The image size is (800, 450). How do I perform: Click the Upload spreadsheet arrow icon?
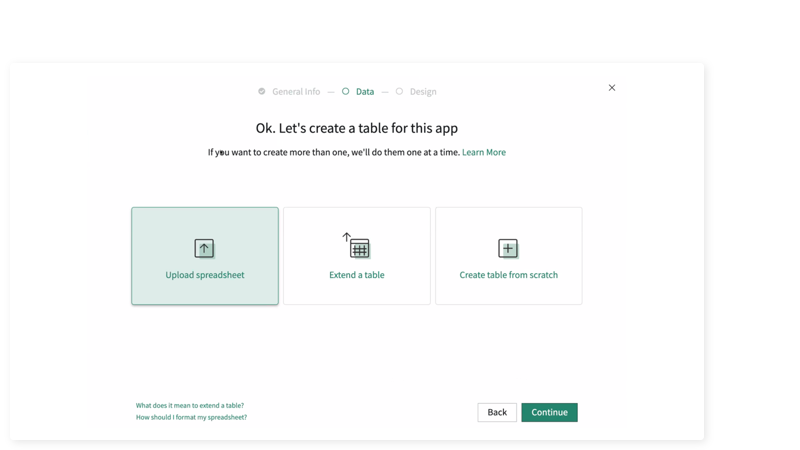coord(204,248)
